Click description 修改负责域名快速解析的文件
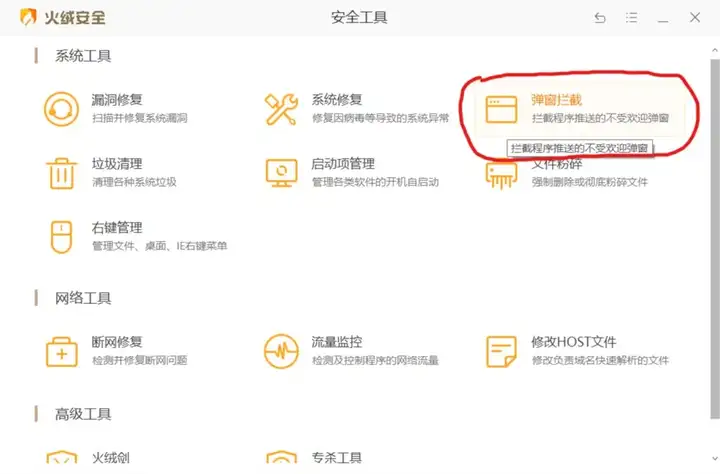Screen dimensions: 720x474 pyautogui.click(x=600, y=360)
